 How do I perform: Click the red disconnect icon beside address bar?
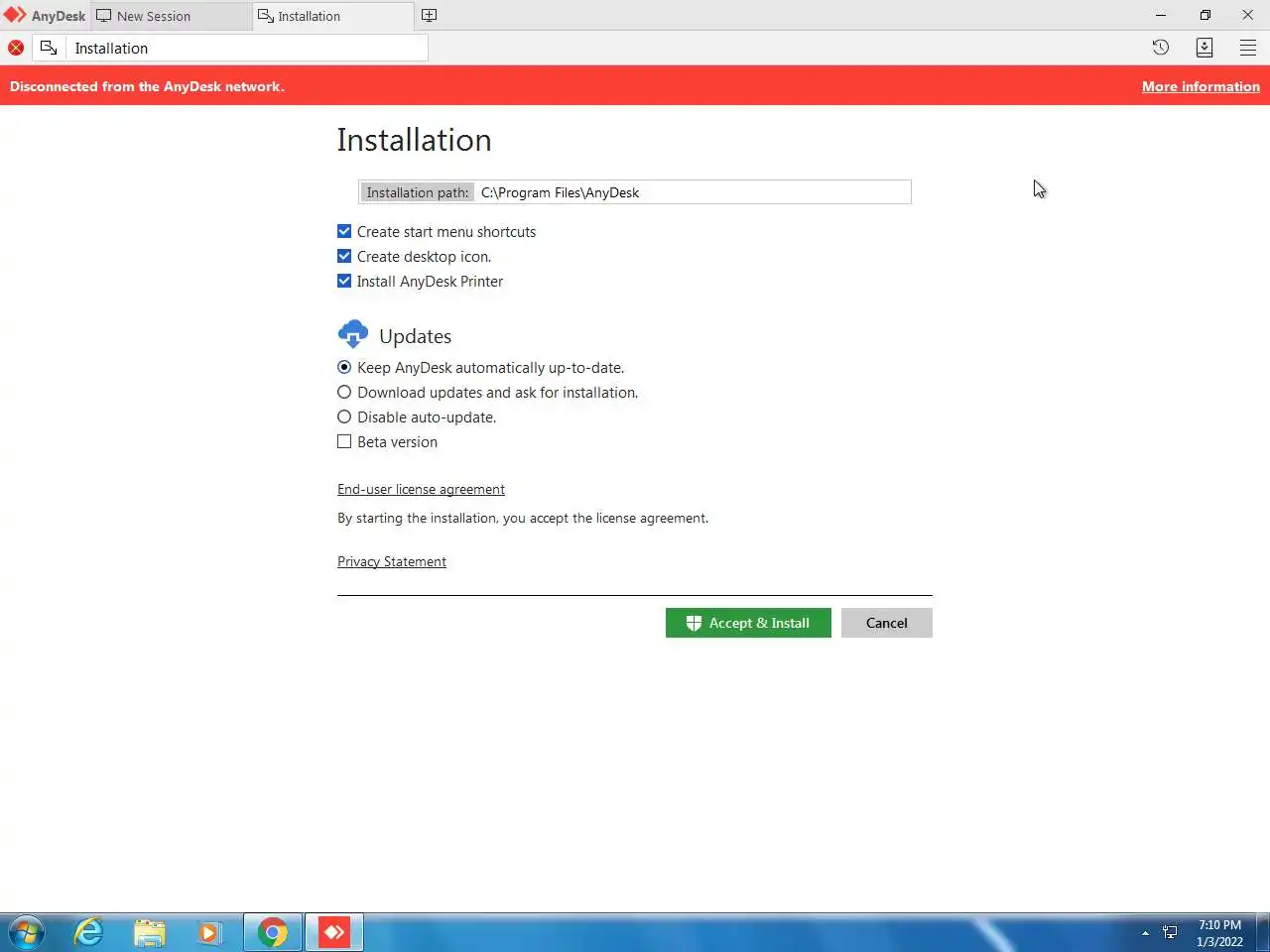[16, 48]
